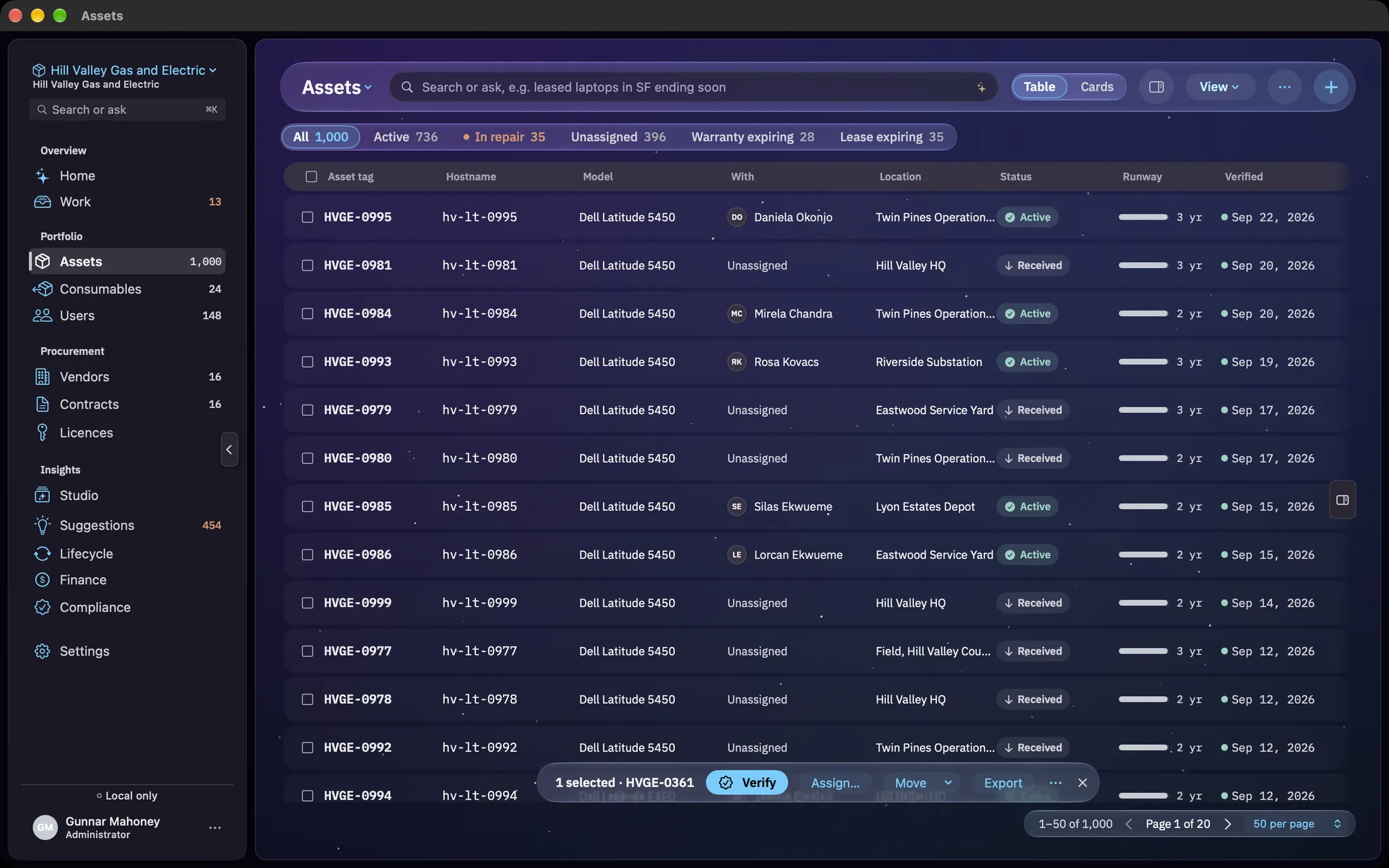Click Assign... in the action bar

click(835, 783)
